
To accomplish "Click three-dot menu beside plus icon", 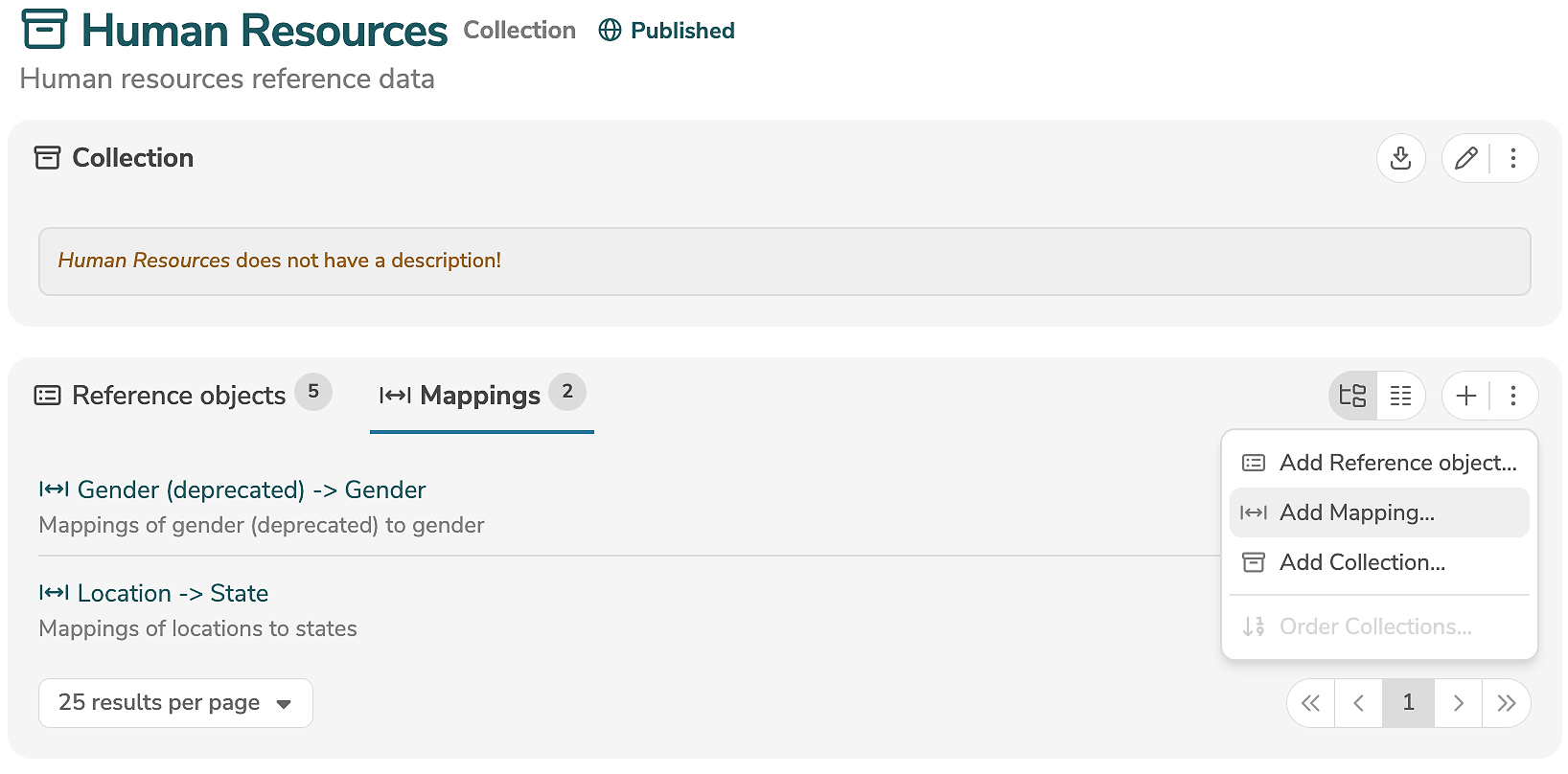I will click(x=1513, y=396).
